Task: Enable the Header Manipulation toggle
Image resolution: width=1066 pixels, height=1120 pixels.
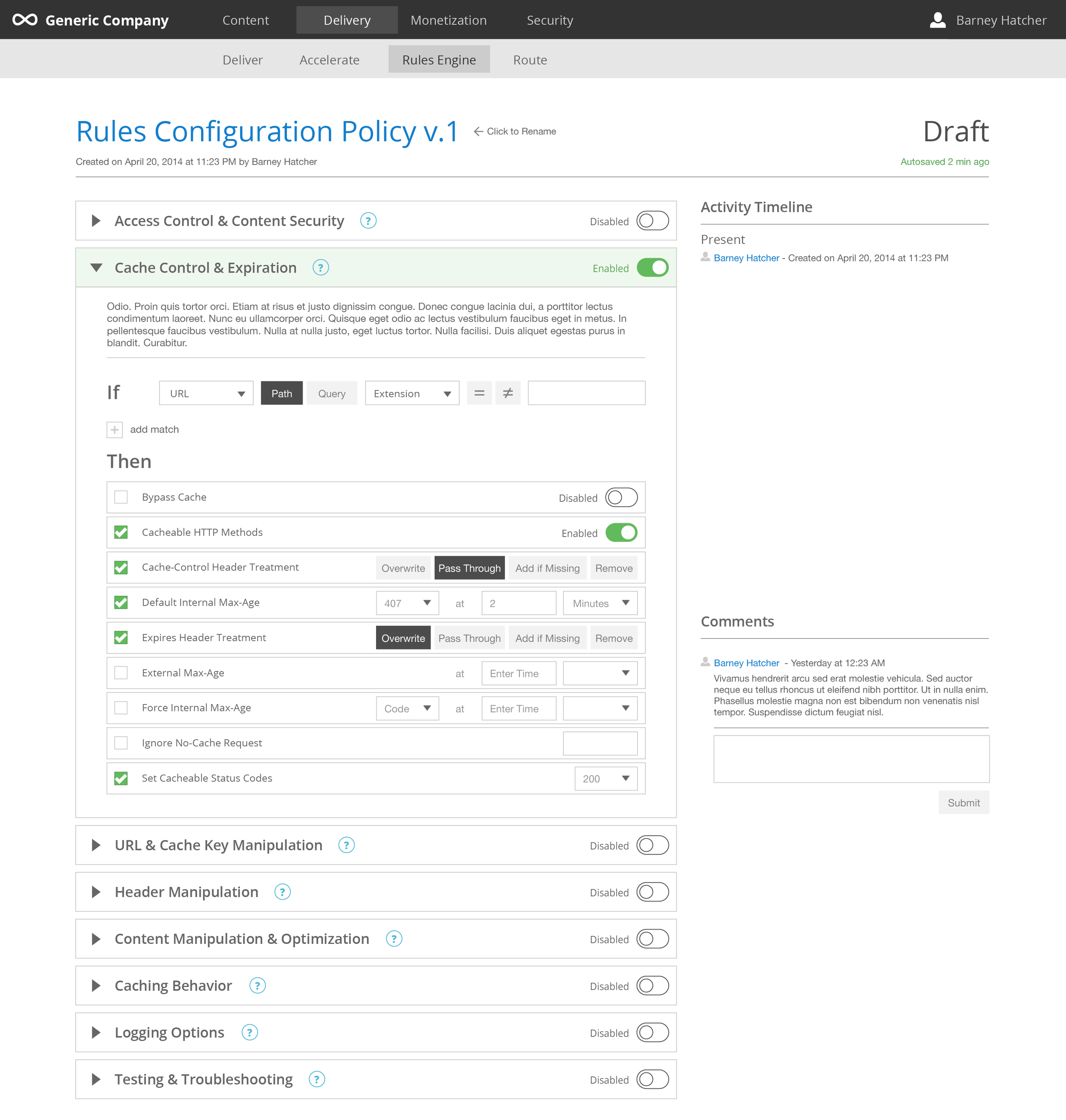Action: [x=652, y=891]
